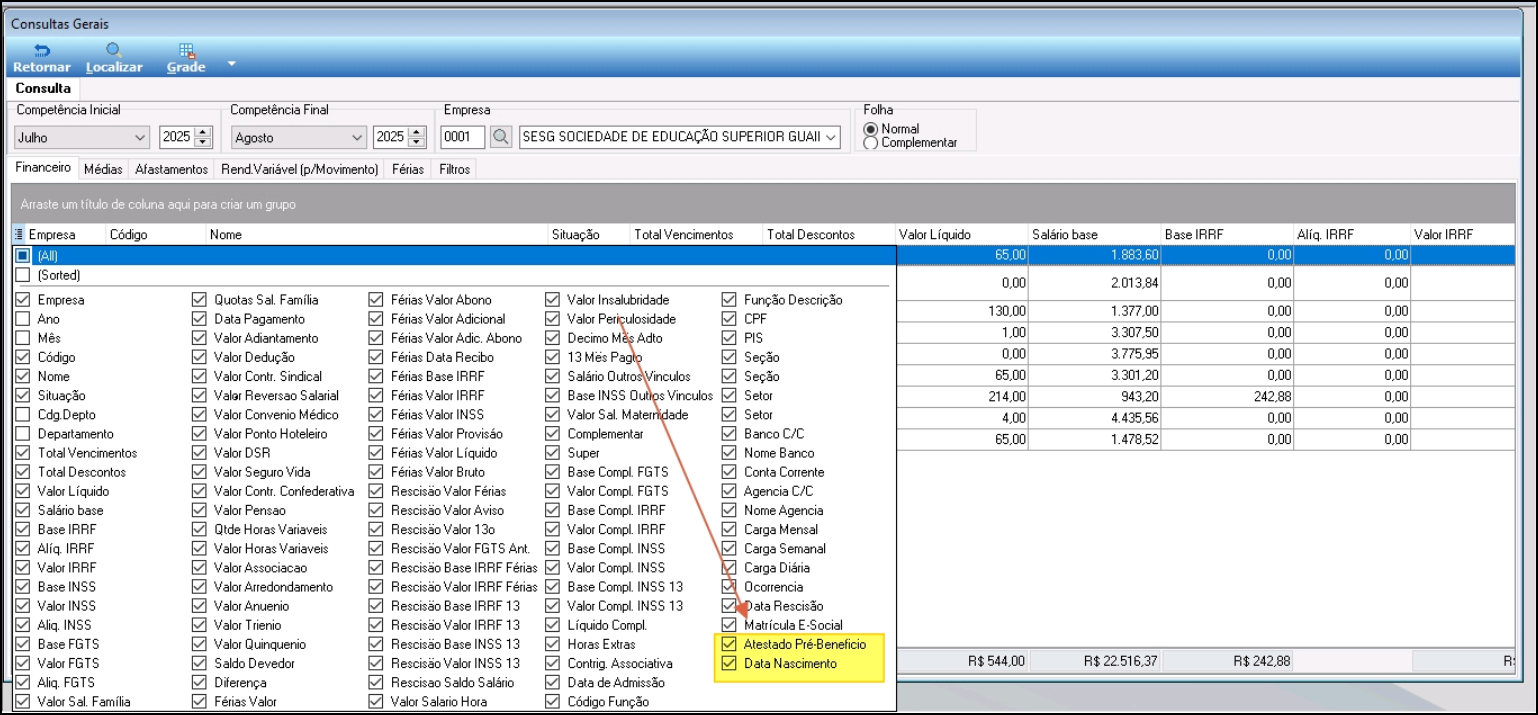The width and height of the screenshot is (1538, 715).
Task: Click the Retornar toolbar icon
Action: (x=41, y=58)
